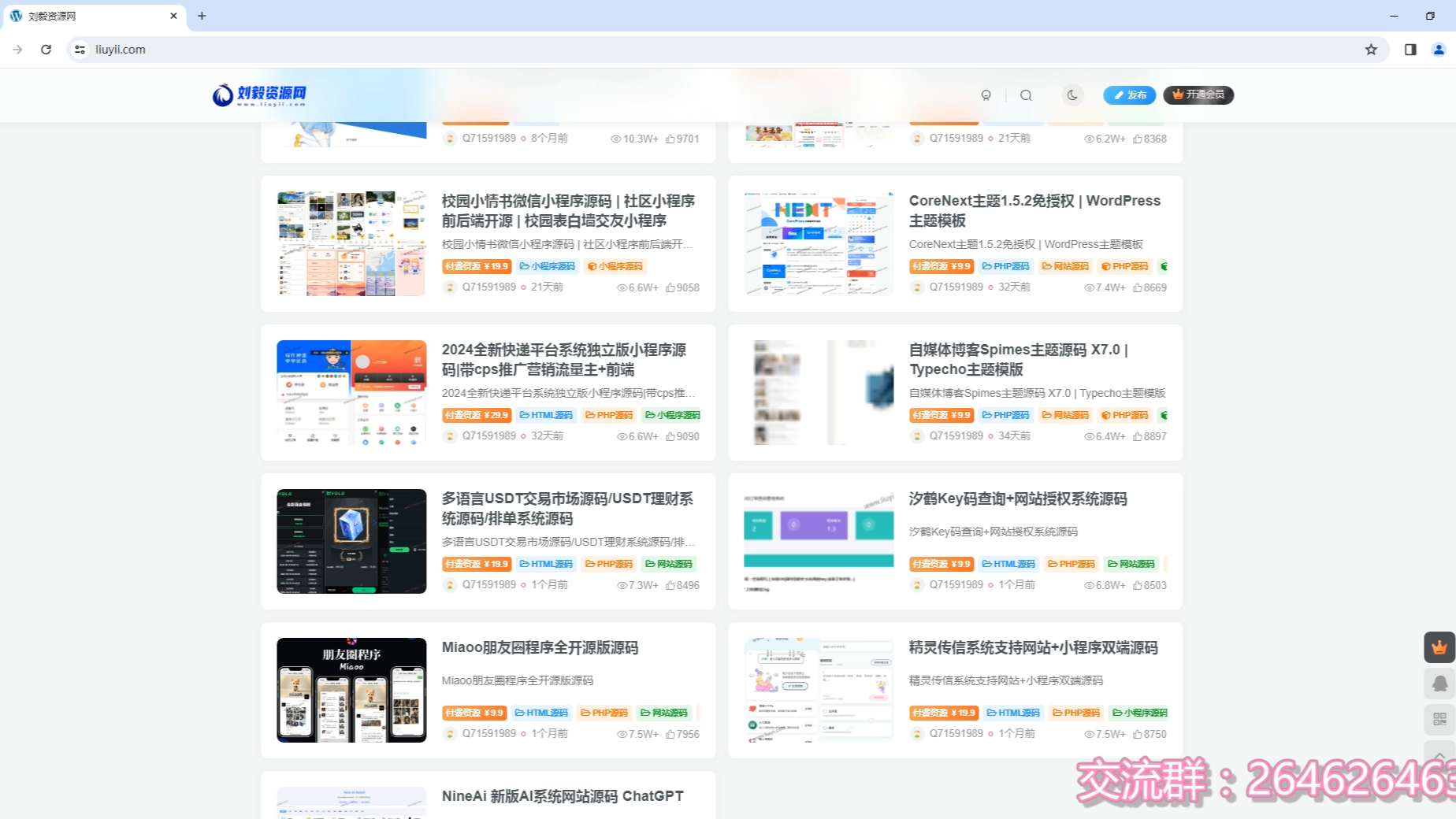Select the 刘毅资源网 browser tab

pos(93,16)
